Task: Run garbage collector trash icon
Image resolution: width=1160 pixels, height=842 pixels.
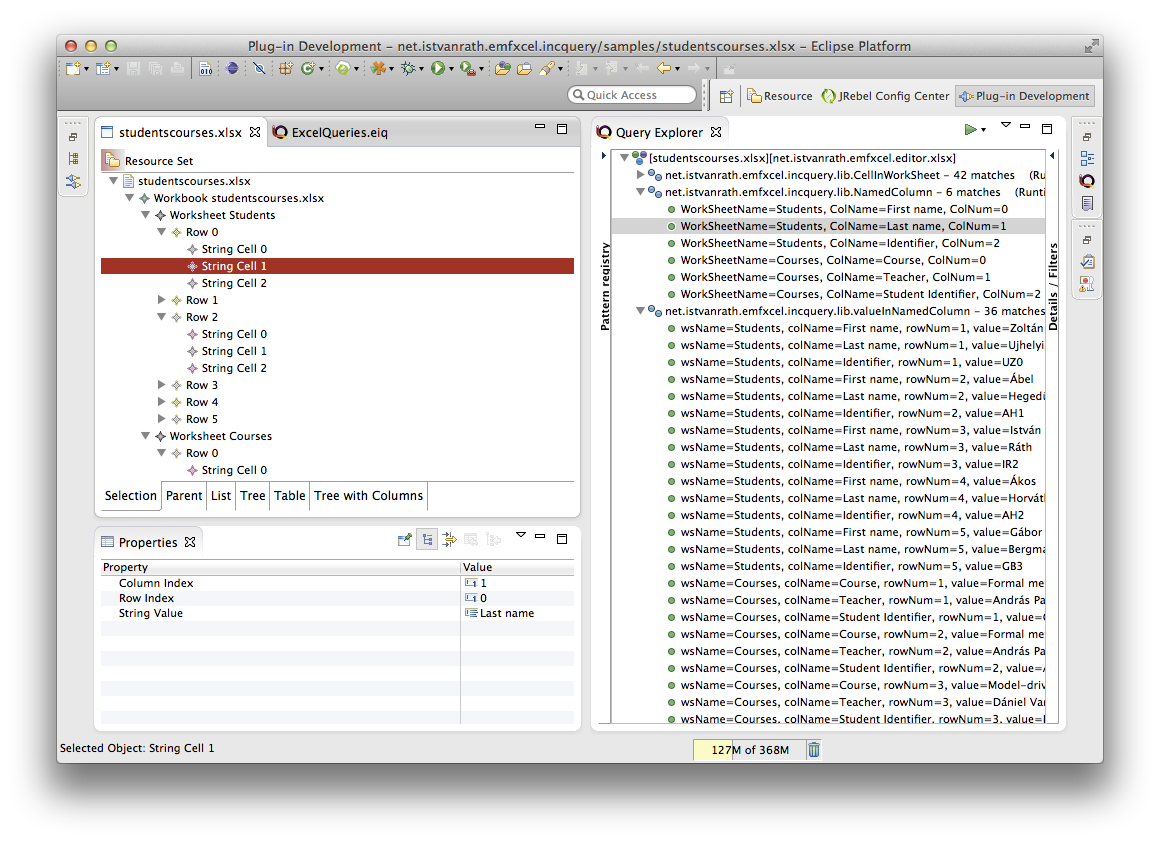Action: pos(814,750)
